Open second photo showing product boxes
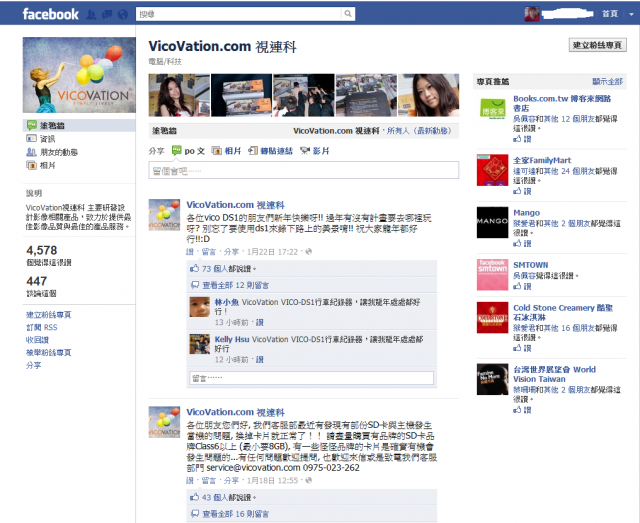This screenshot has width=640, height=523. (241, 95)
